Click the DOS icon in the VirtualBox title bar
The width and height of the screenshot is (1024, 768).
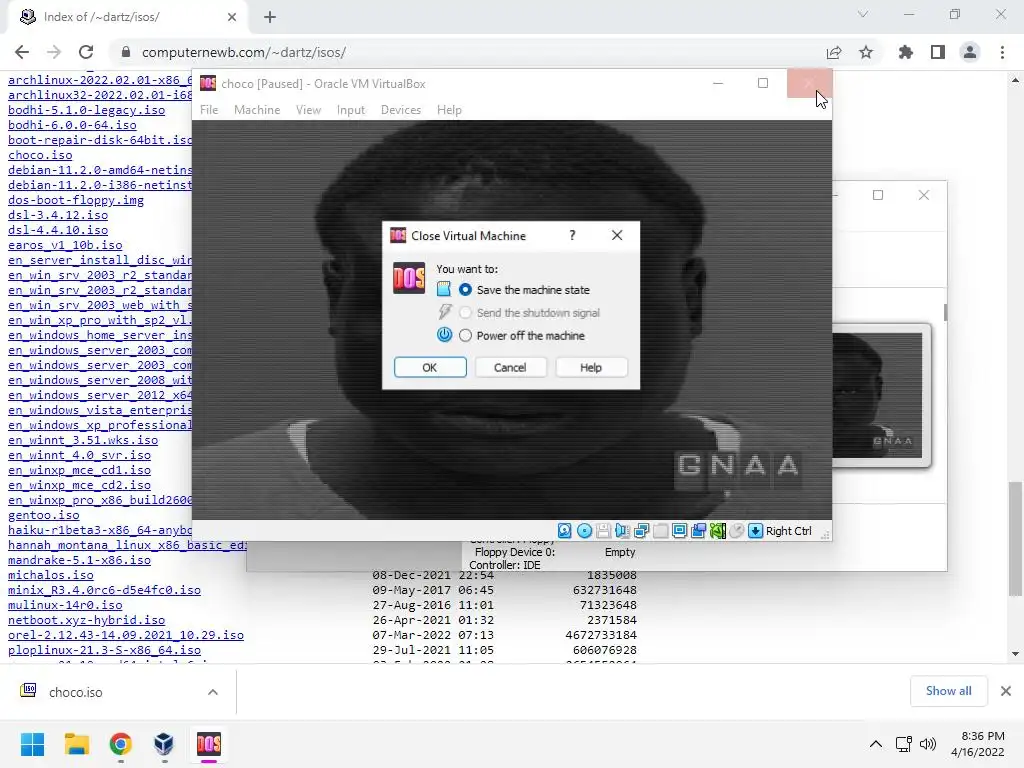[208, 84]
